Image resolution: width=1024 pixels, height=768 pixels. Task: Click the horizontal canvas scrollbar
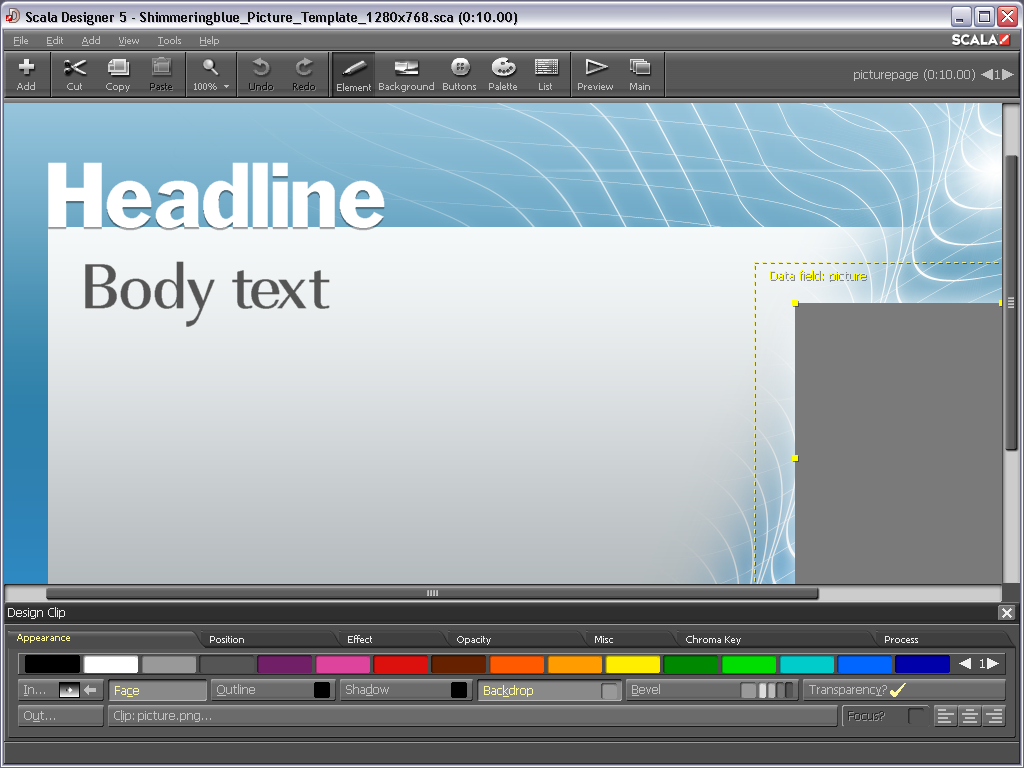(432, 593)
